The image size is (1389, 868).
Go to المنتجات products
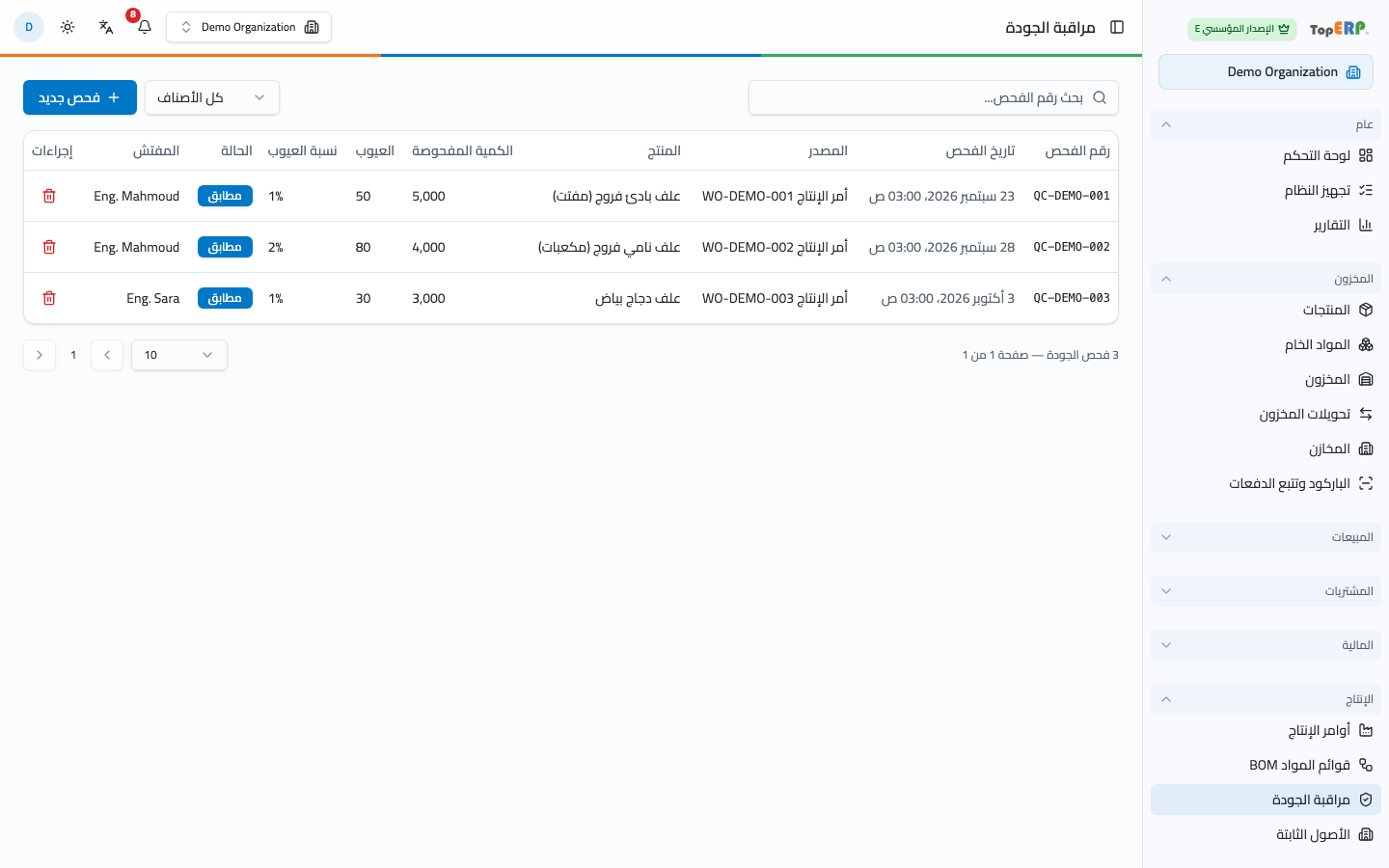pos(1266,310)
